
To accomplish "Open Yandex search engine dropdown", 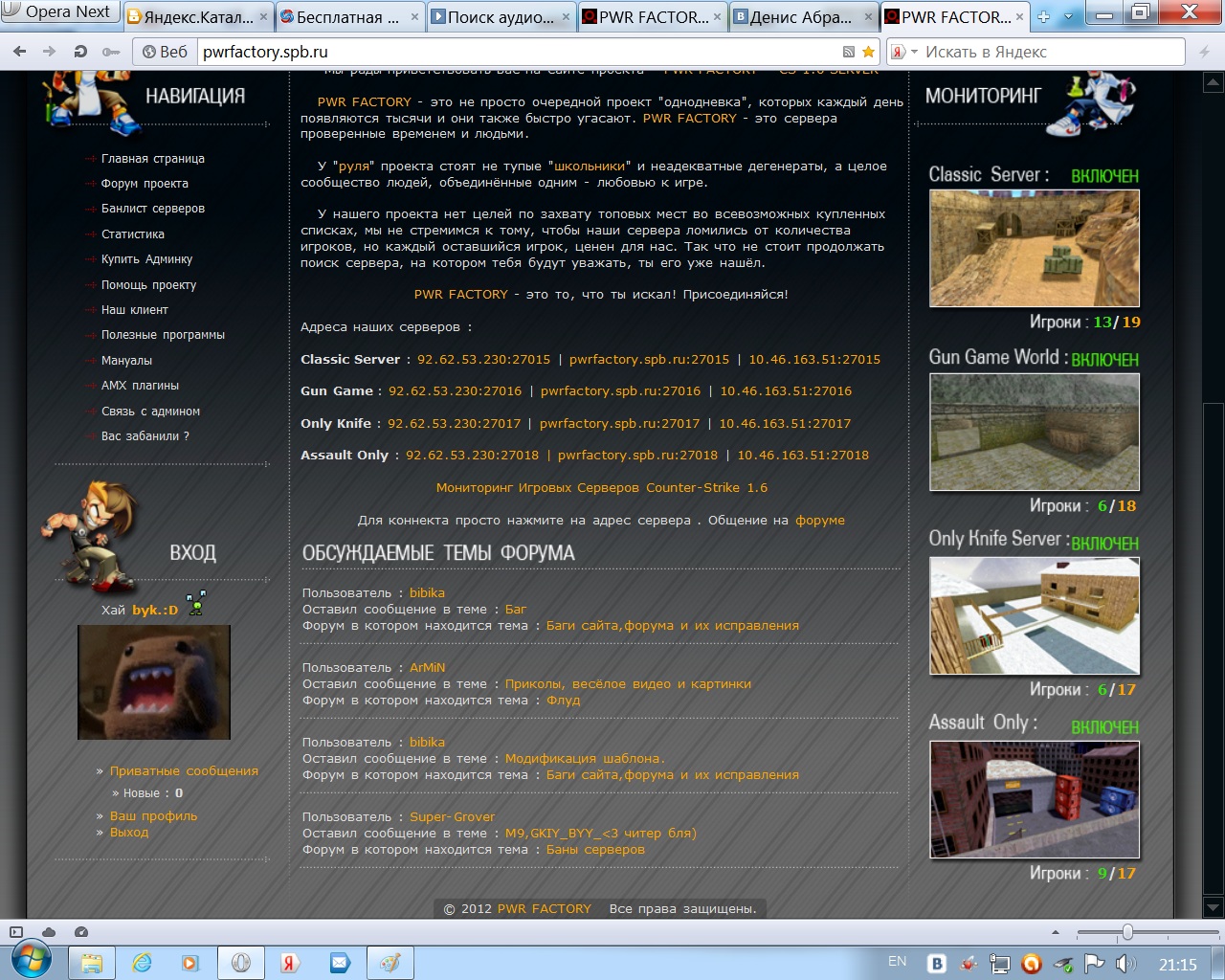I will [904, 52].
